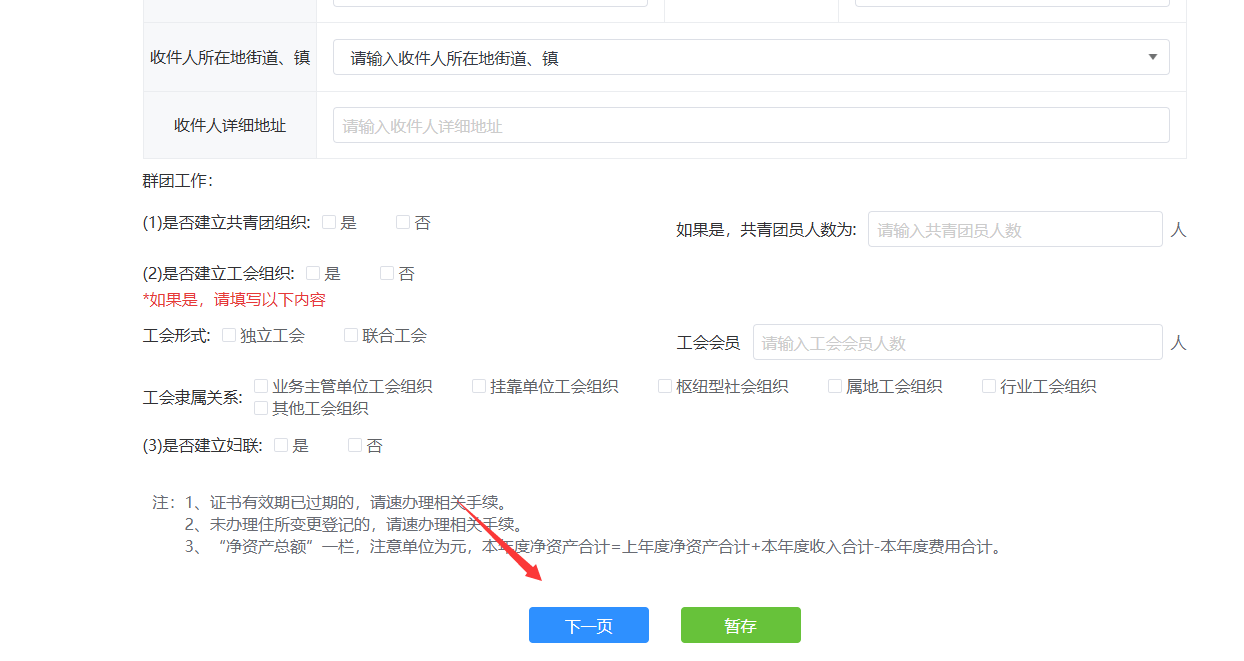Check 是 for 是否建立共青团组织
Viewport: 1244px width, 661px height.
329,223
